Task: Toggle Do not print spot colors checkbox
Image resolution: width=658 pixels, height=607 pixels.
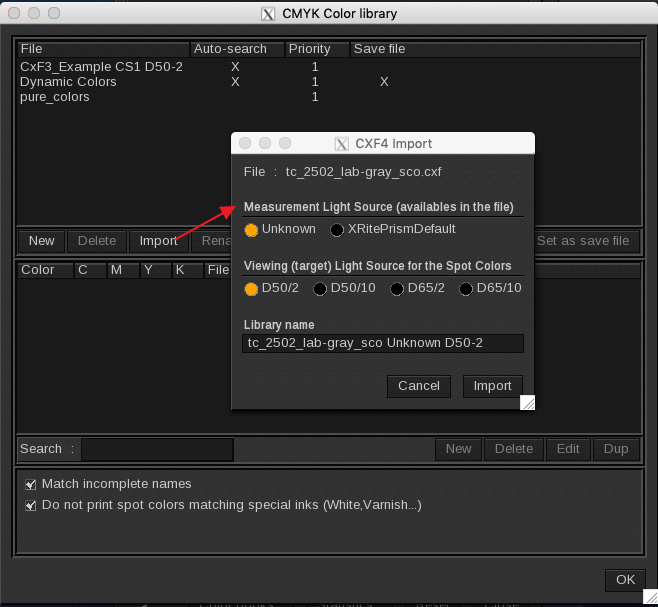Action: (x=30, y=505)
